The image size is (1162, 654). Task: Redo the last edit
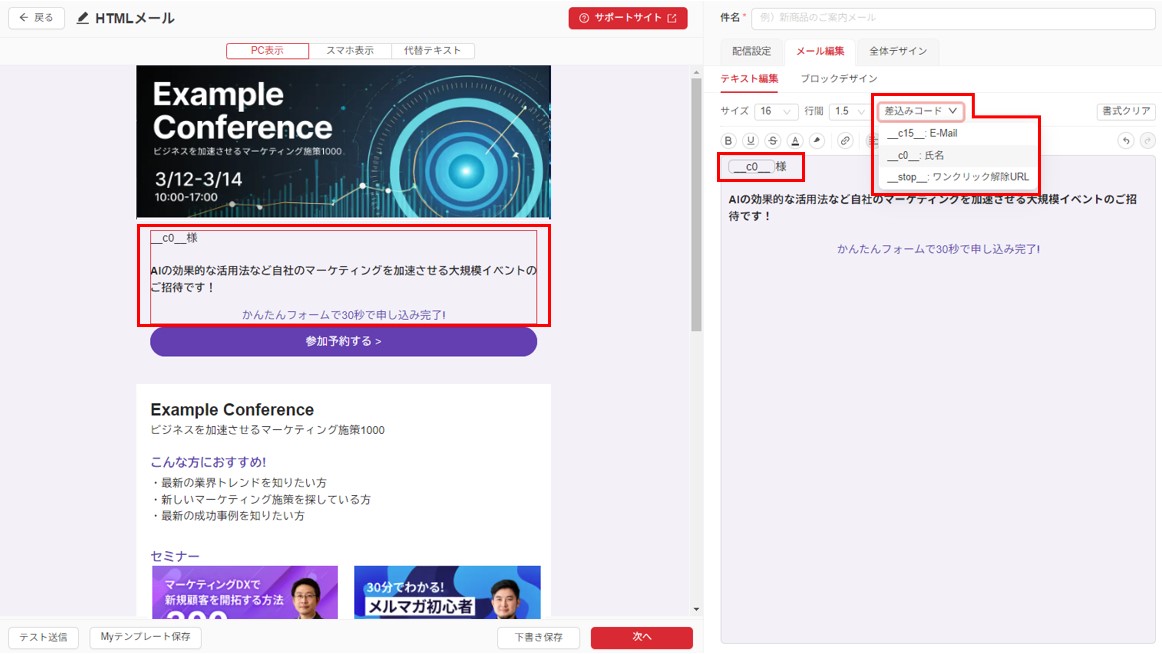tap(1147, 141)
